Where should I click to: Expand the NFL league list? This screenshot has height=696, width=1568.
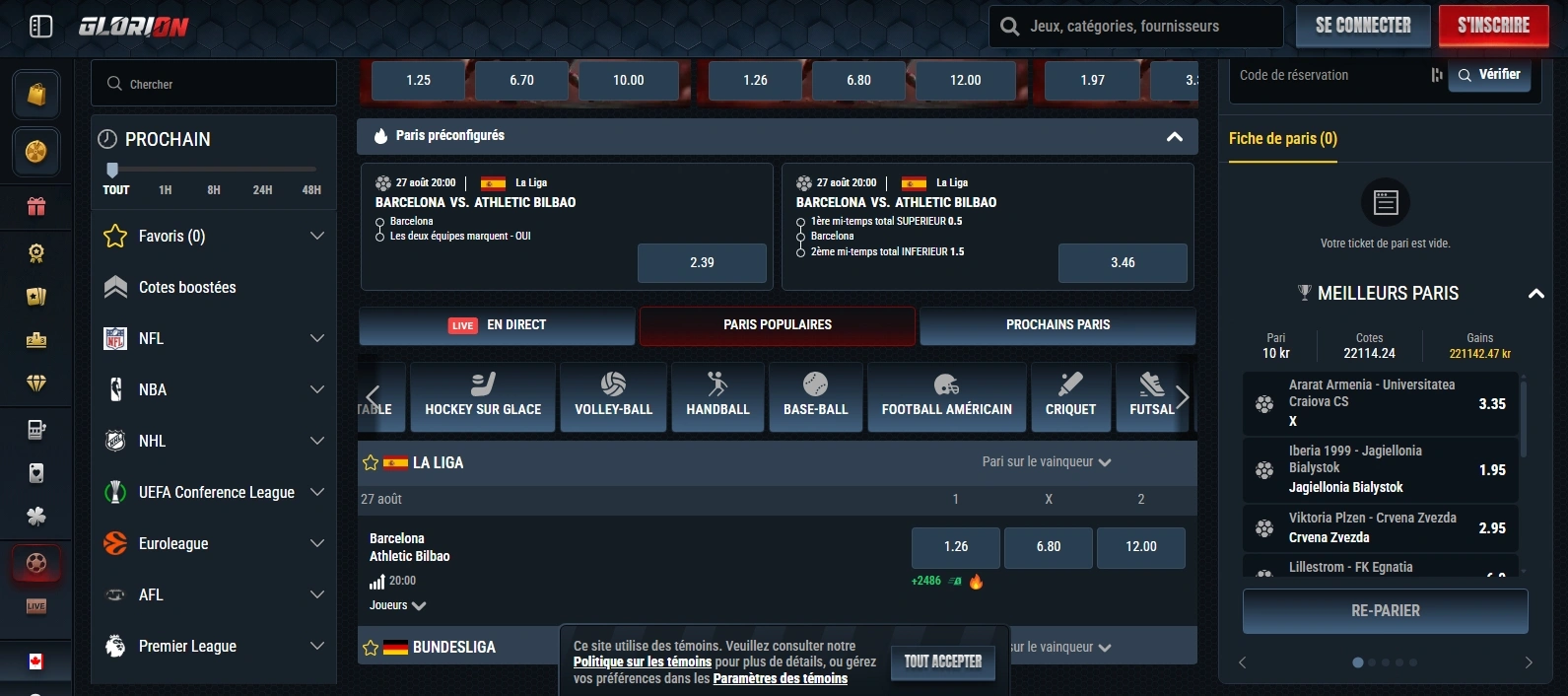point(317,338)
